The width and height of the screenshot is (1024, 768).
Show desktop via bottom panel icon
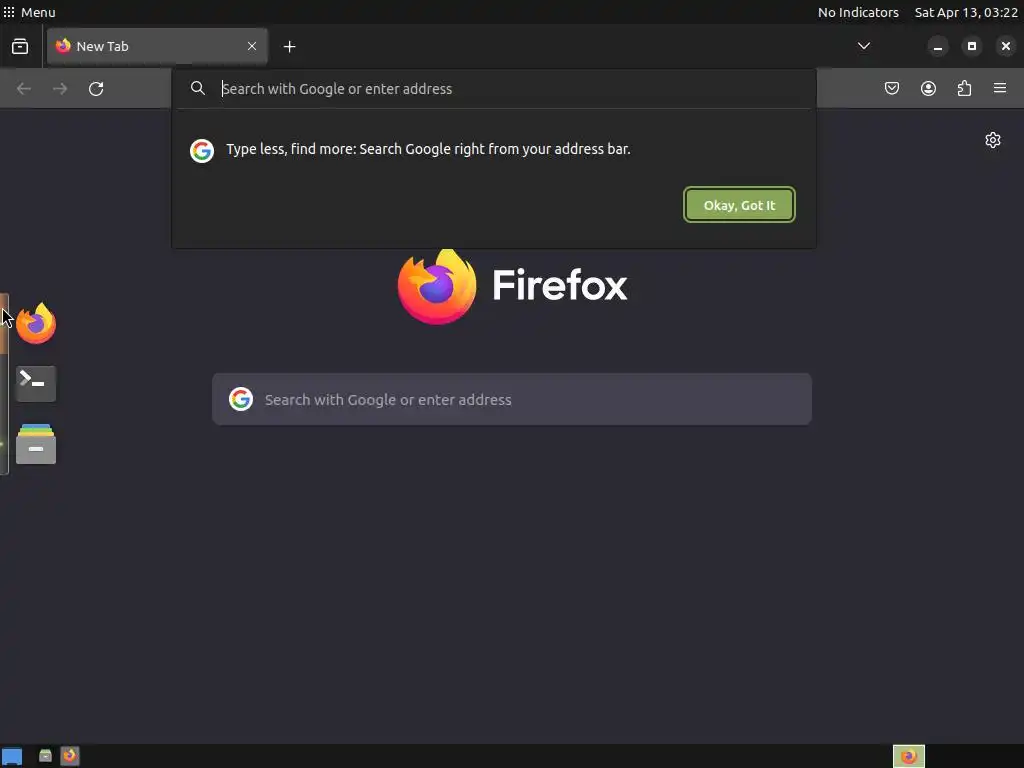click(12, 756)
